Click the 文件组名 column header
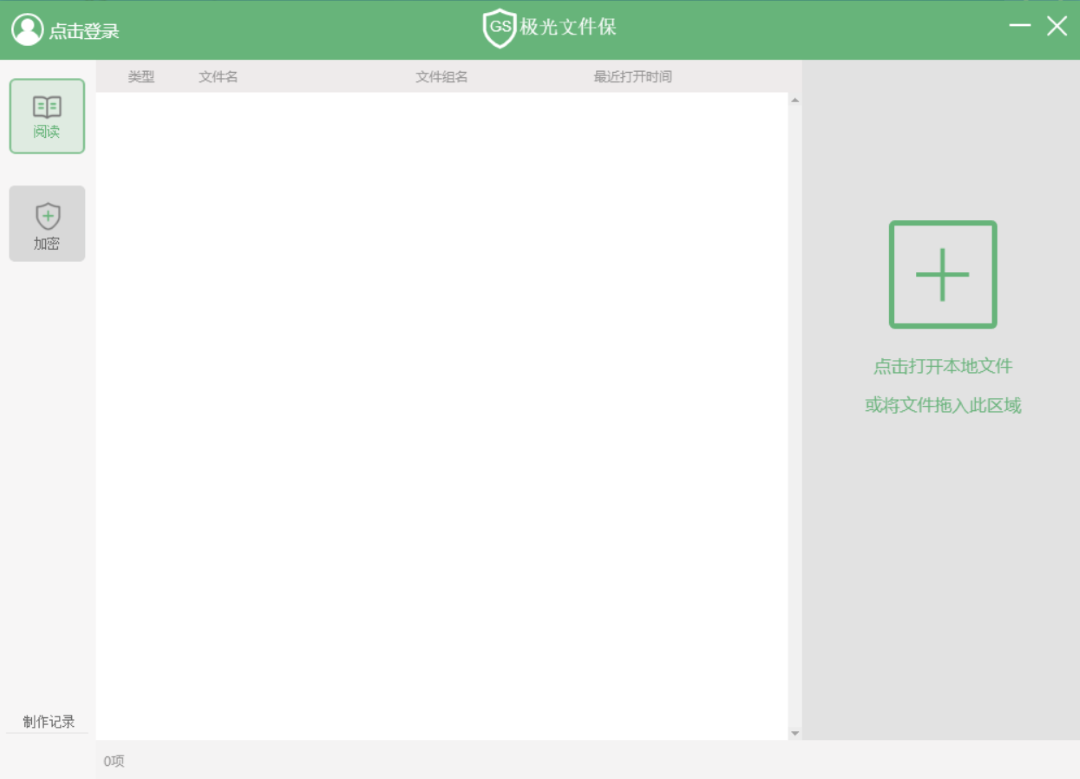 point(441,77)
